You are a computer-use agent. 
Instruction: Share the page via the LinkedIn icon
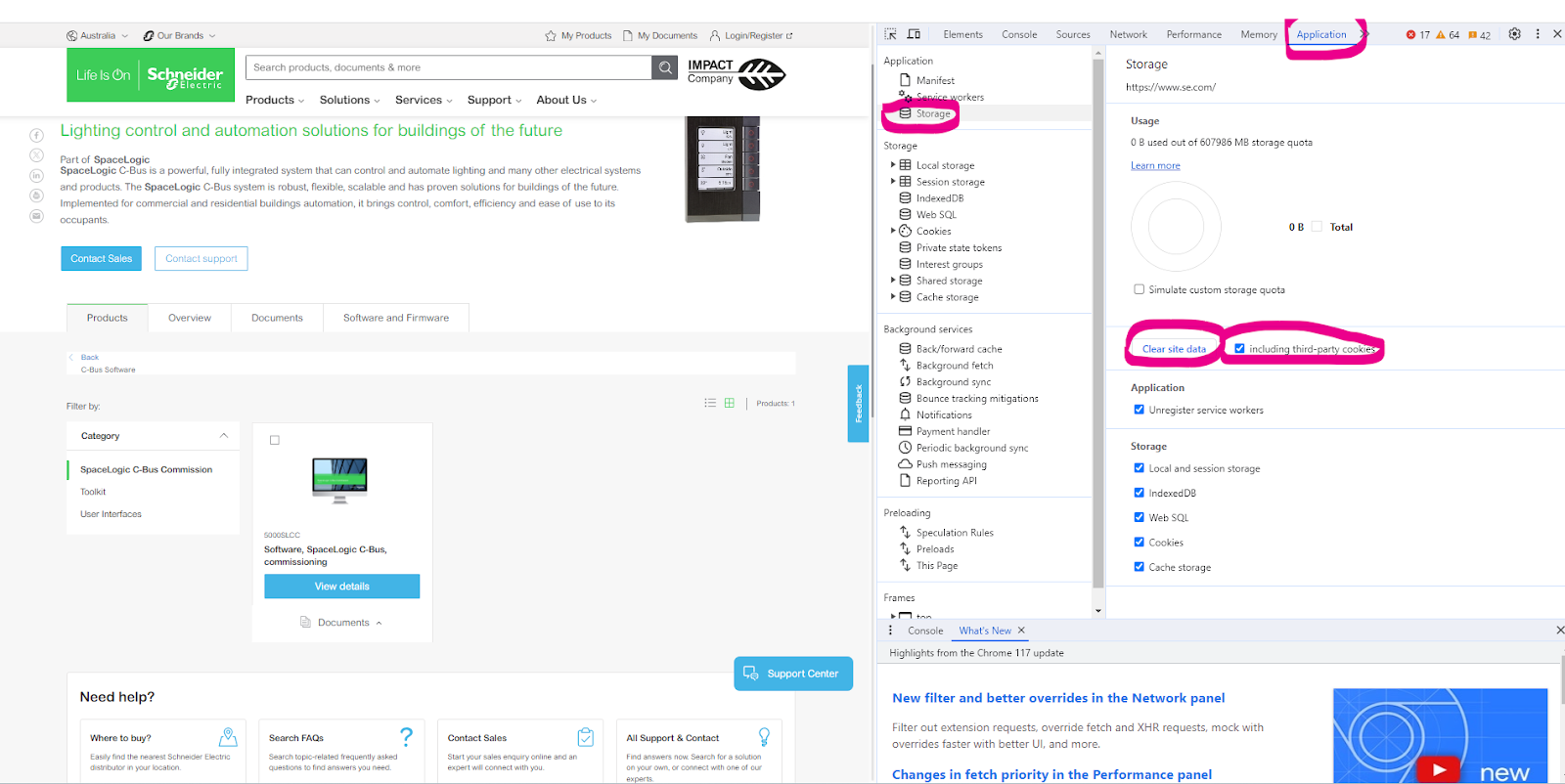tap(36, 176)
